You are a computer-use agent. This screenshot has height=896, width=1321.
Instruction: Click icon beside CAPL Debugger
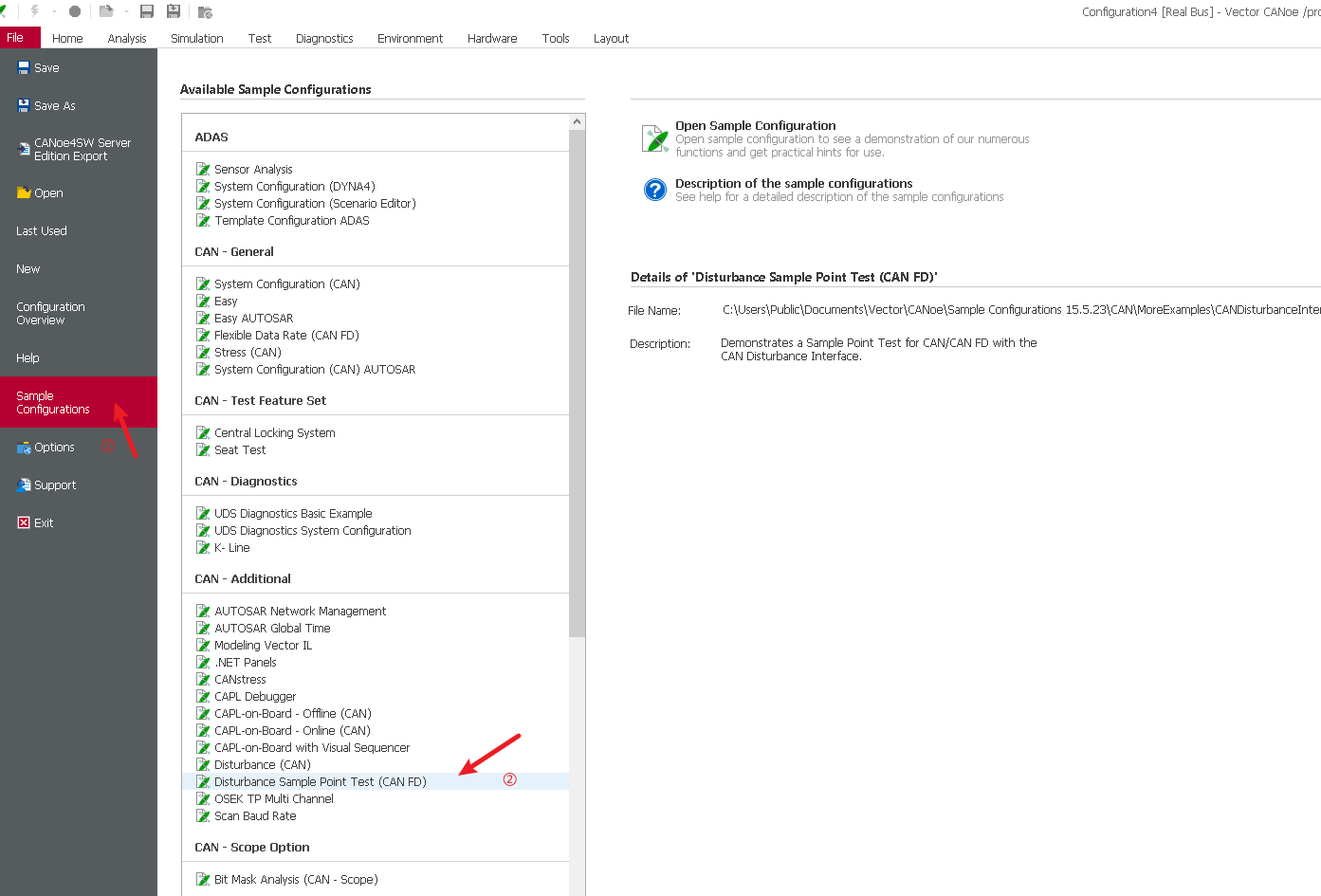click(203, 697)
